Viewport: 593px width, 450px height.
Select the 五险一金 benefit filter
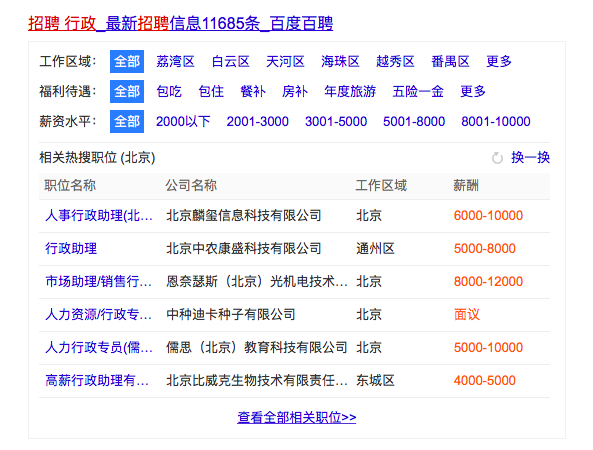coord(418,91)
